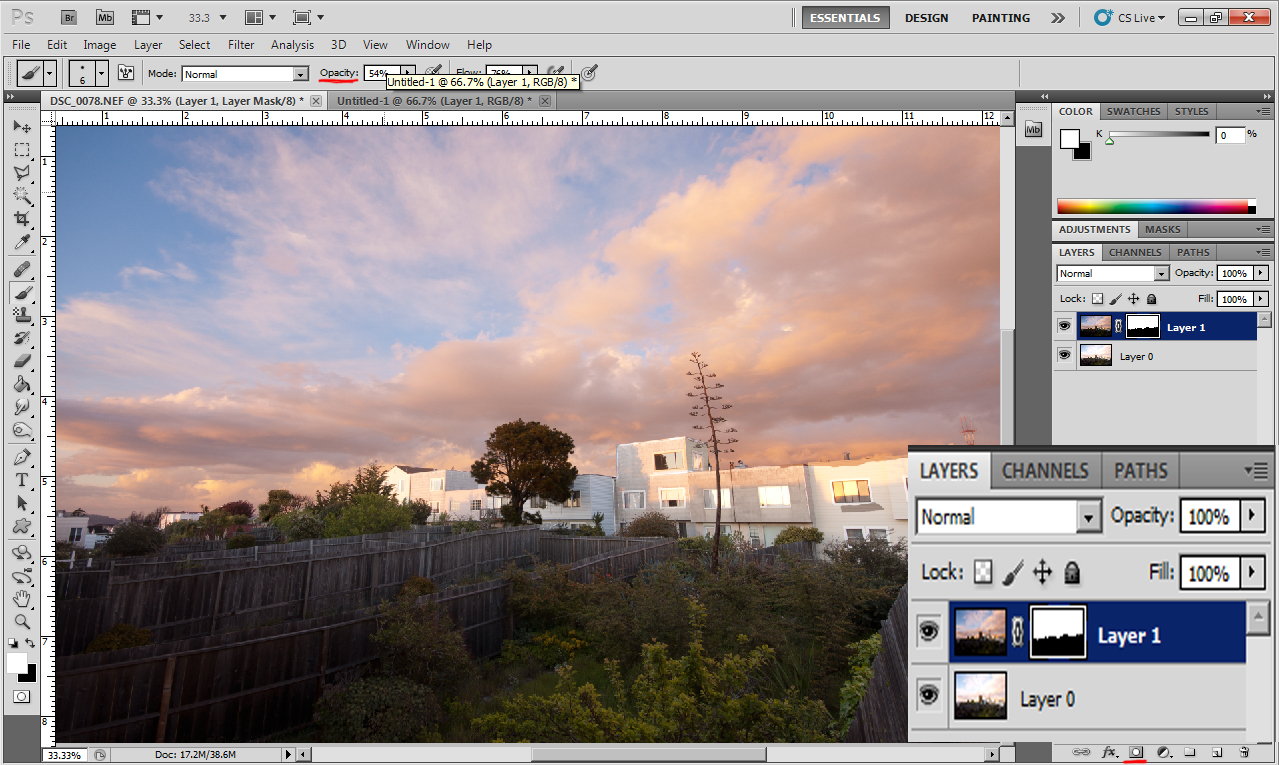This screenshot has width=1279, height=765.
Task: Select the Horizontal Type tool
Action: click(23, 480)
